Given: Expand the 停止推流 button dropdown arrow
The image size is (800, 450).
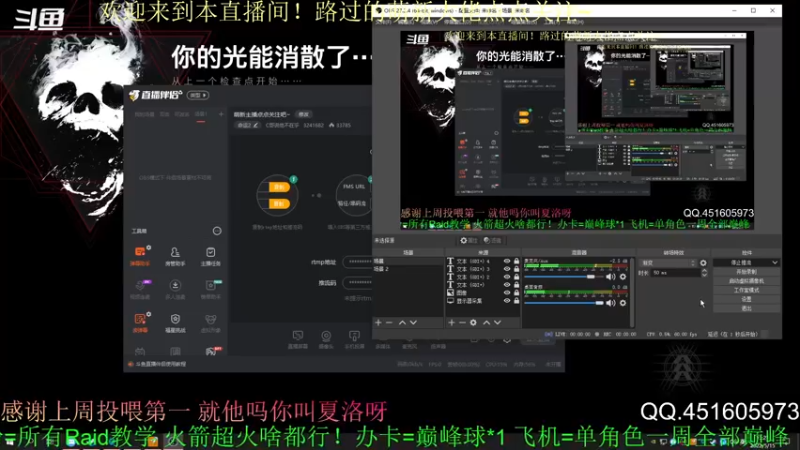Looking at the screenshot, I should point(775,263).
